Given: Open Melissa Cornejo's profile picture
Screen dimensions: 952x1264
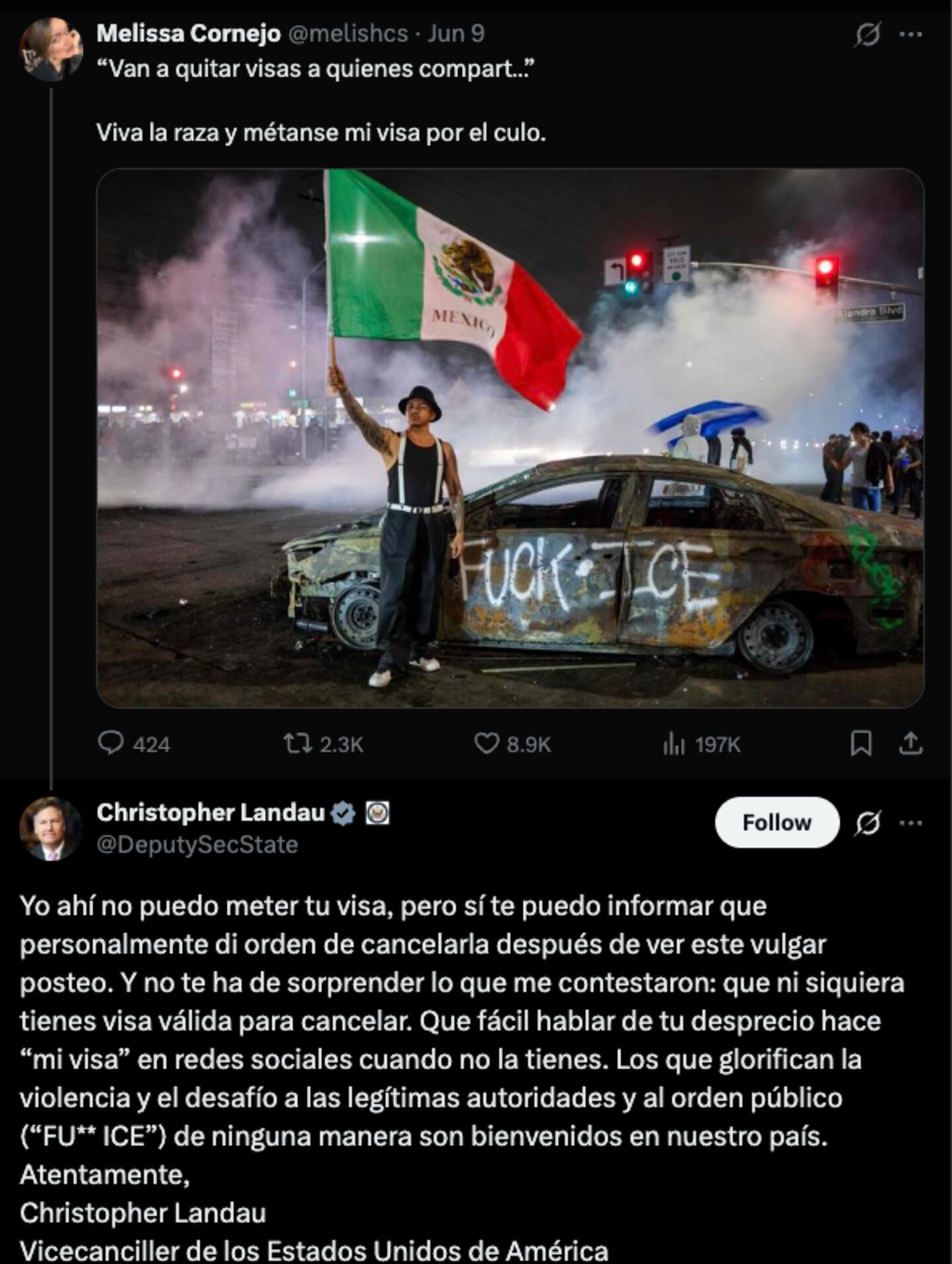Looking at the screenshot, I should (51, 49).
